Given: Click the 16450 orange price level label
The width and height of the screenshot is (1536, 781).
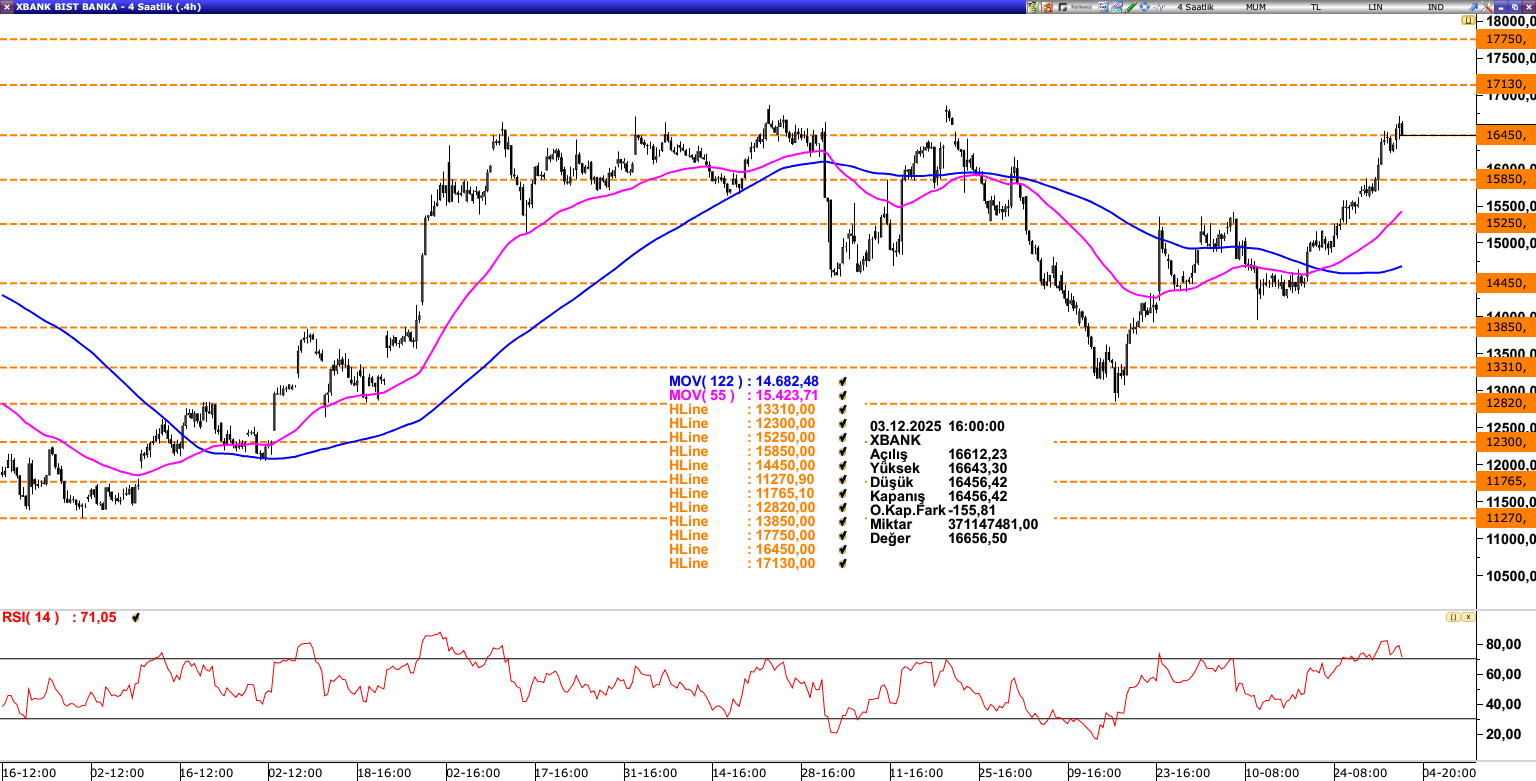Looking at the screenshot, I should tap(1504, 135).
